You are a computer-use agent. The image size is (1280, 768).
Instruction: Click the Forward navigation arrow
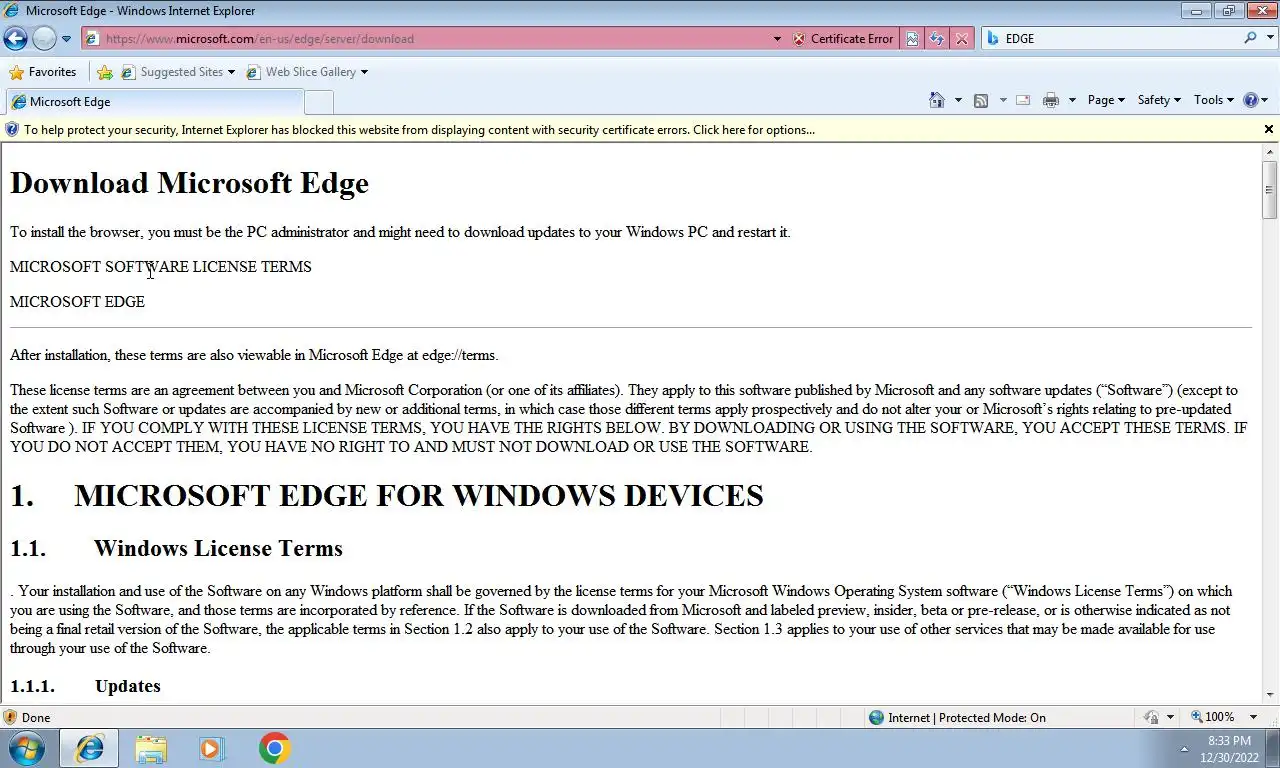point(44,39)
